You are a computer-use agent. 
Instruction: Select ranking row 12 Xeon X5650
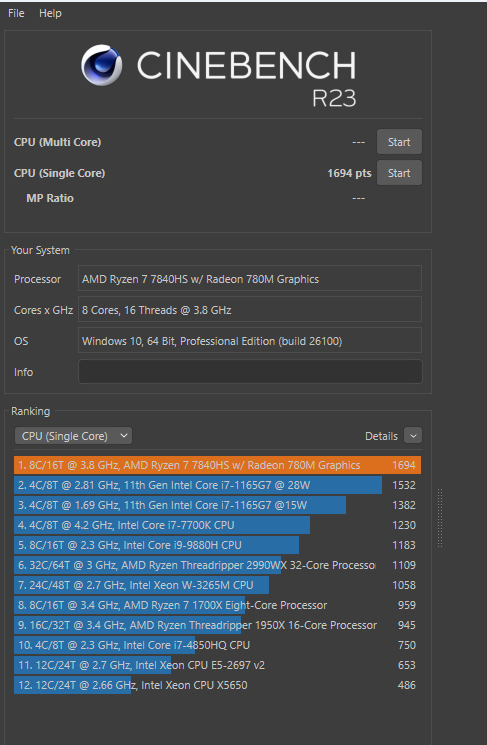217,685
